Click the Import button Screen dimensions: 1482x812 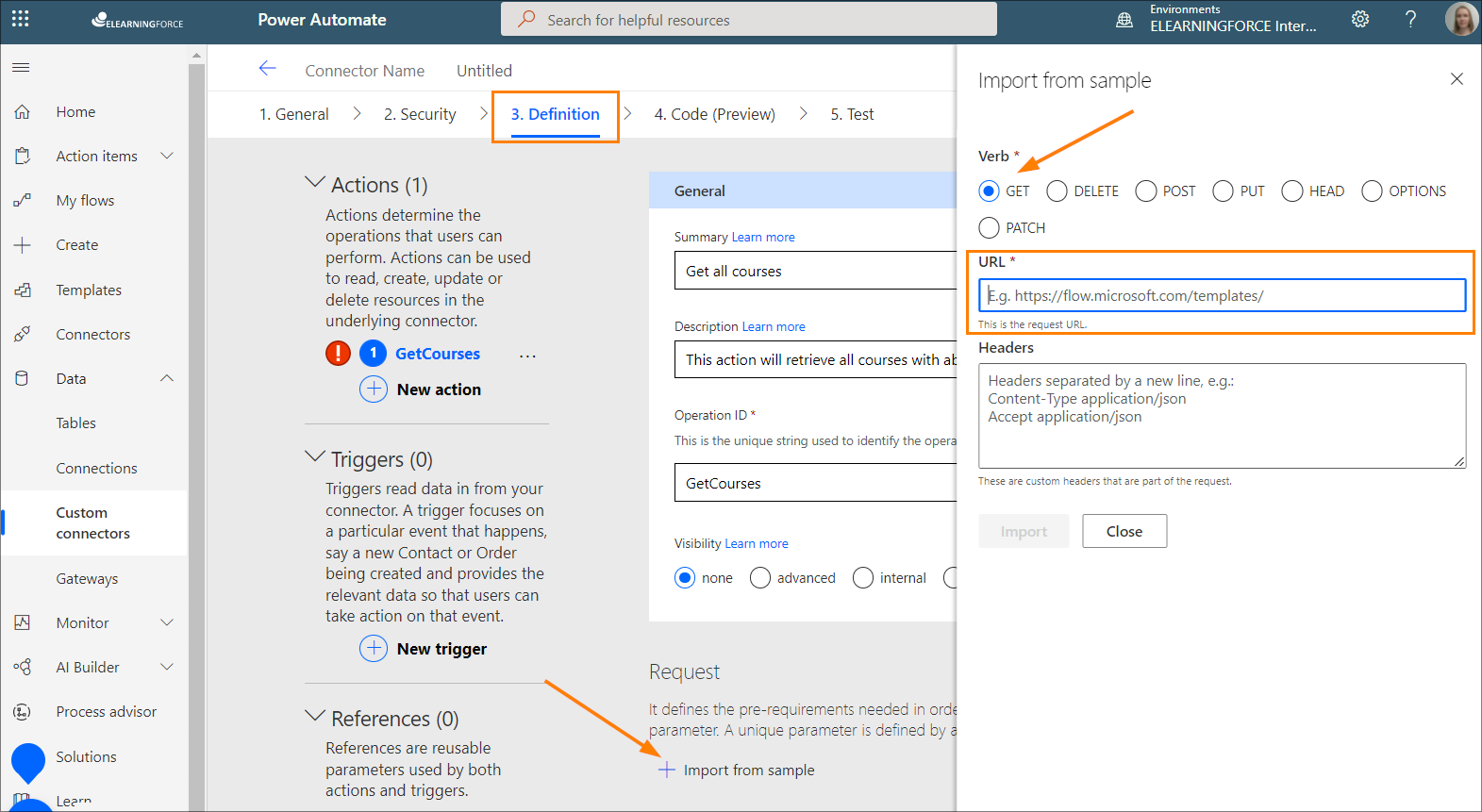click(x=1024, y=531)
